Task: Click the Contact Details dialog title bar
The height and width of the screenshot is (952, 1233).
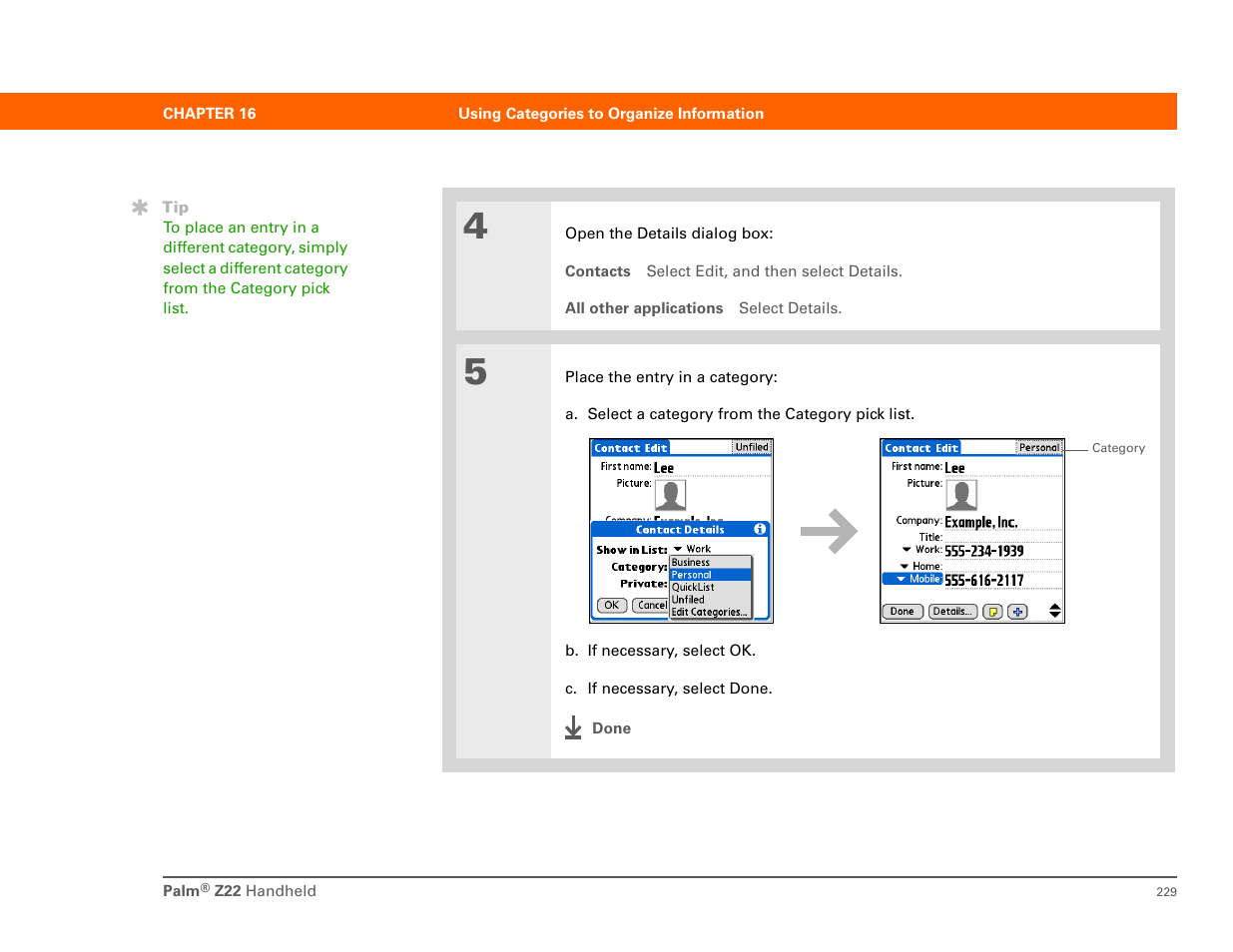Action: [680, 529]
